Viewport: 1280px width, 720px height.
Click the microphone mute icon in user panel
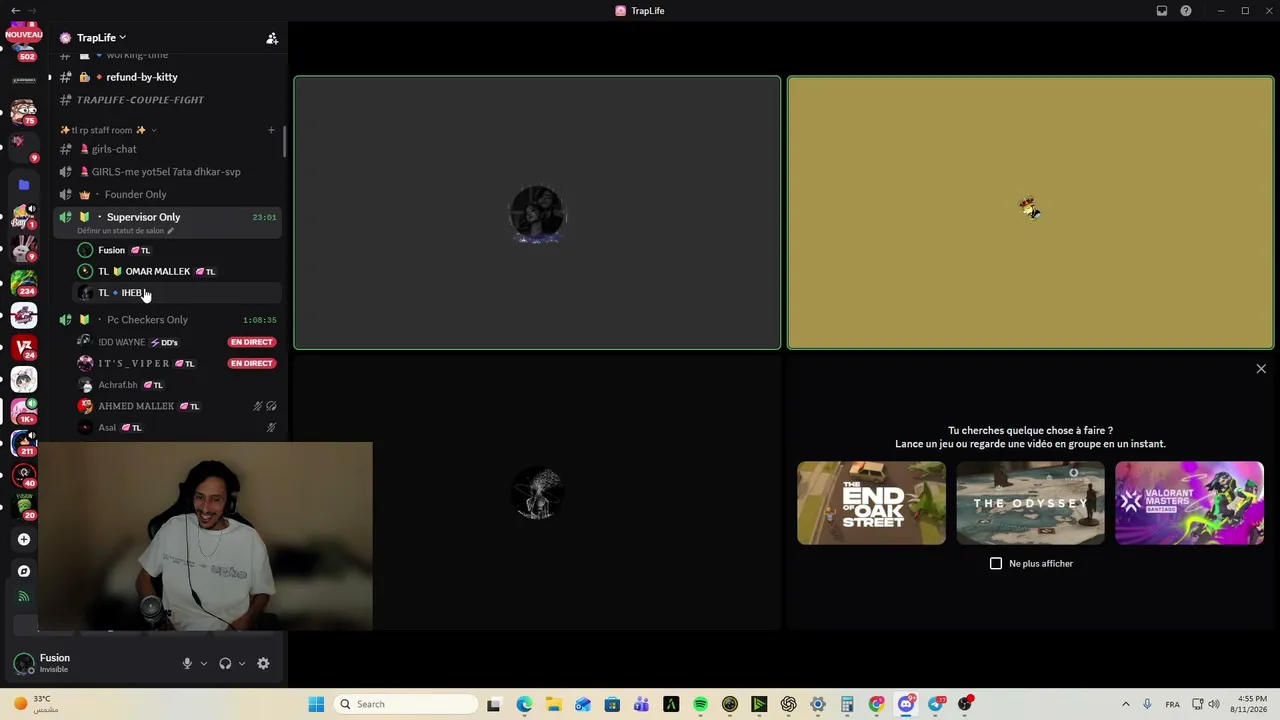pyautogui.click(x=187, y=663)
